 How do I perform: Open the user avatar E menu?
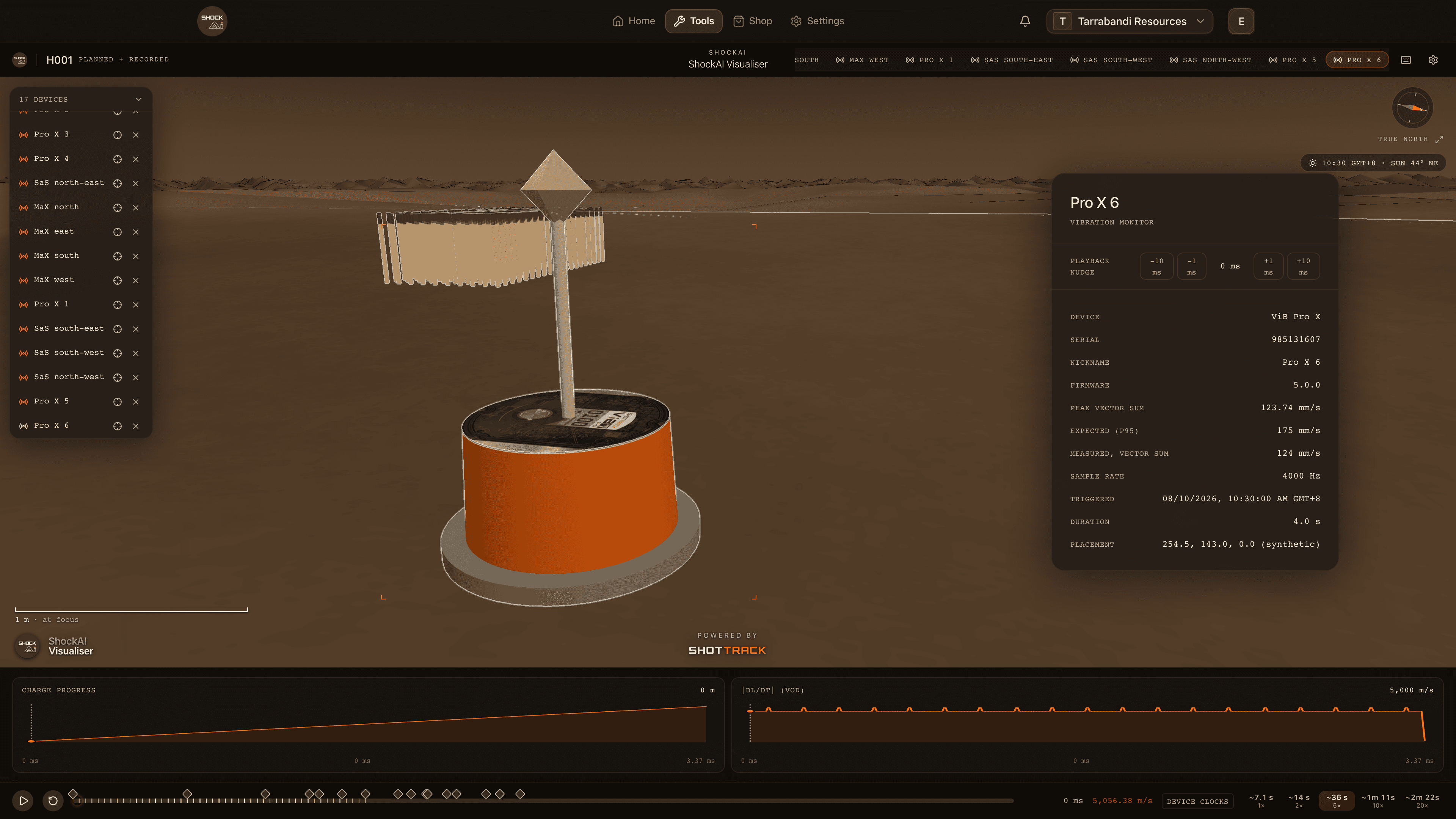pyautogui.click(x=1241, y=21)
